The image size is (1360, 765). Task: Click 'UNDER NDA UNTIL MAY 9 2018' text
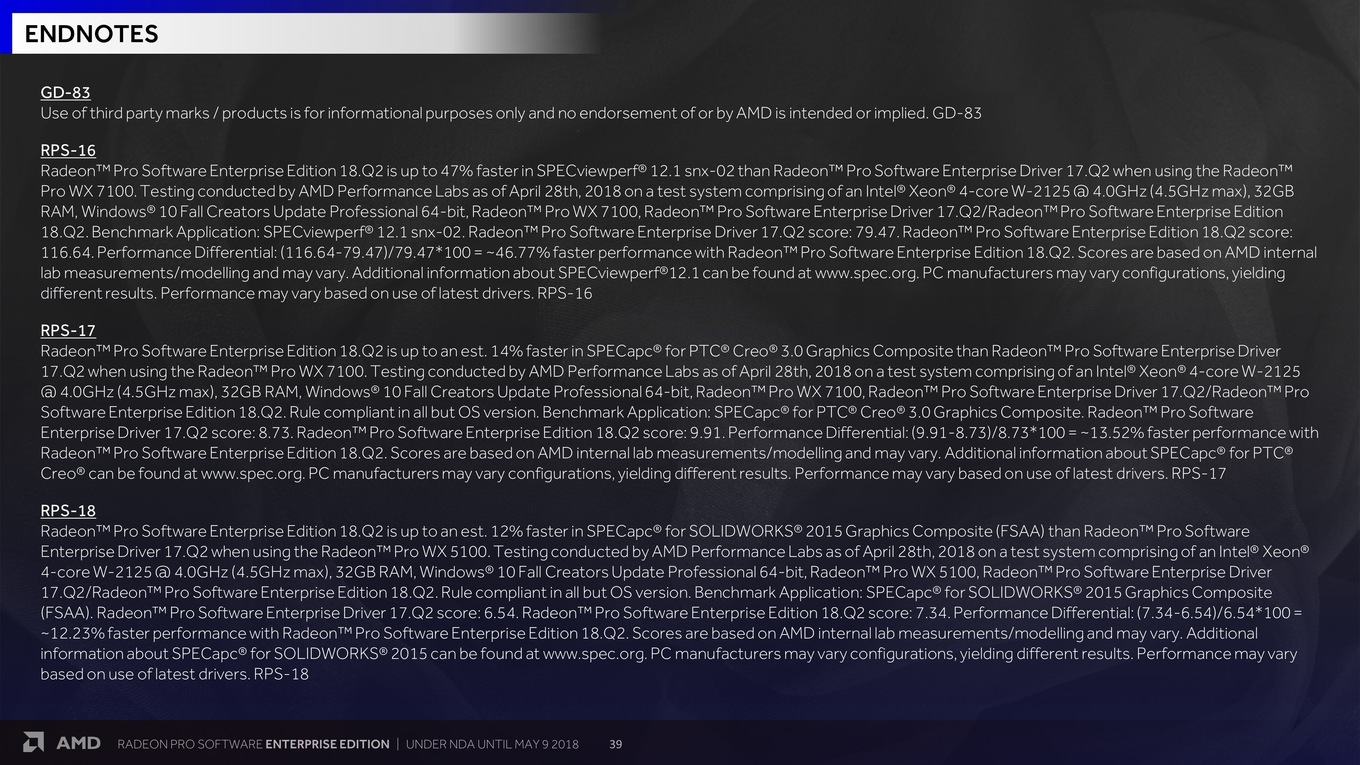492,744
